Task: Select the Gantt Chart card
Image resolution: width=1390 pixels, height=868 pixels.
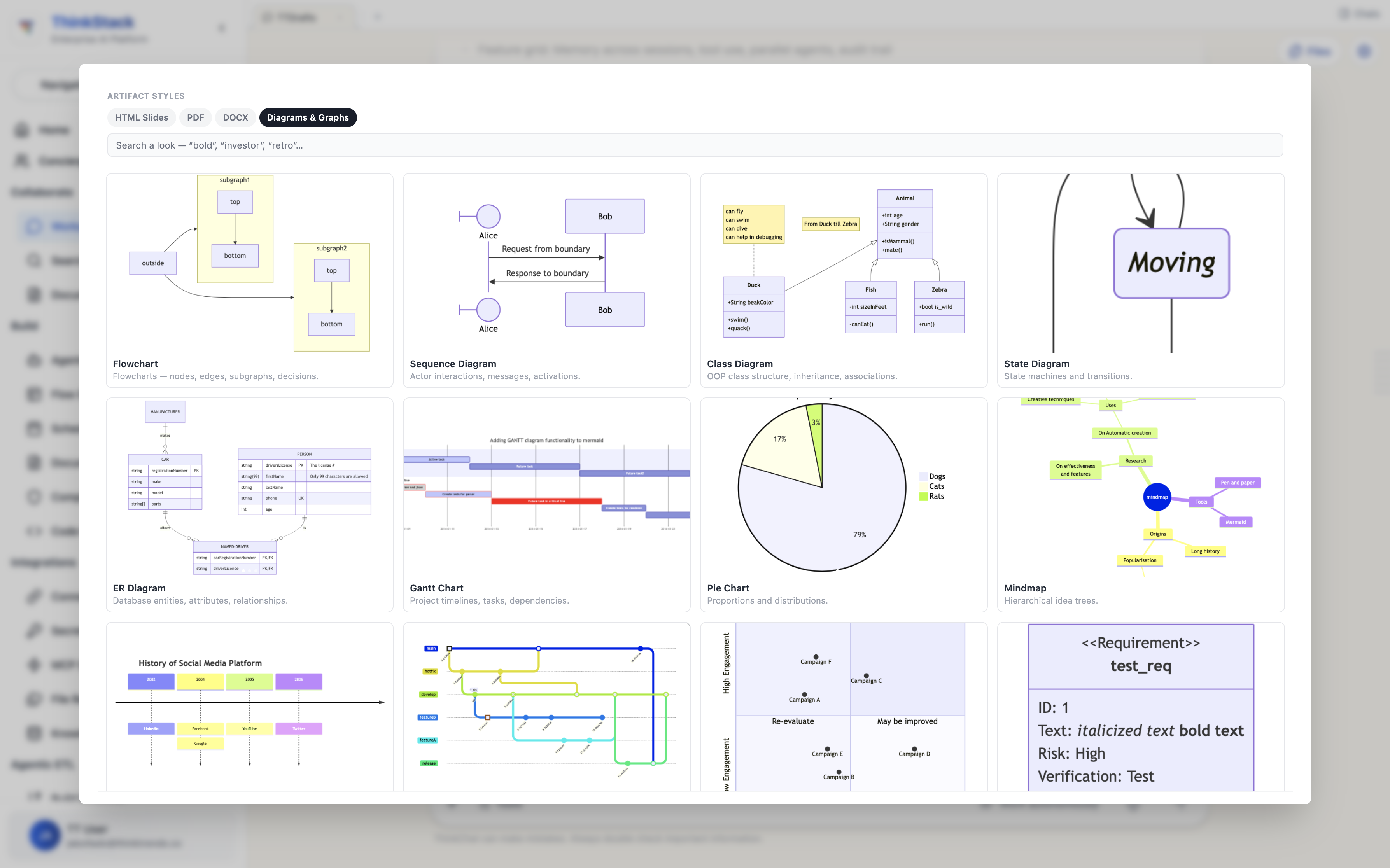Action: 546,505
